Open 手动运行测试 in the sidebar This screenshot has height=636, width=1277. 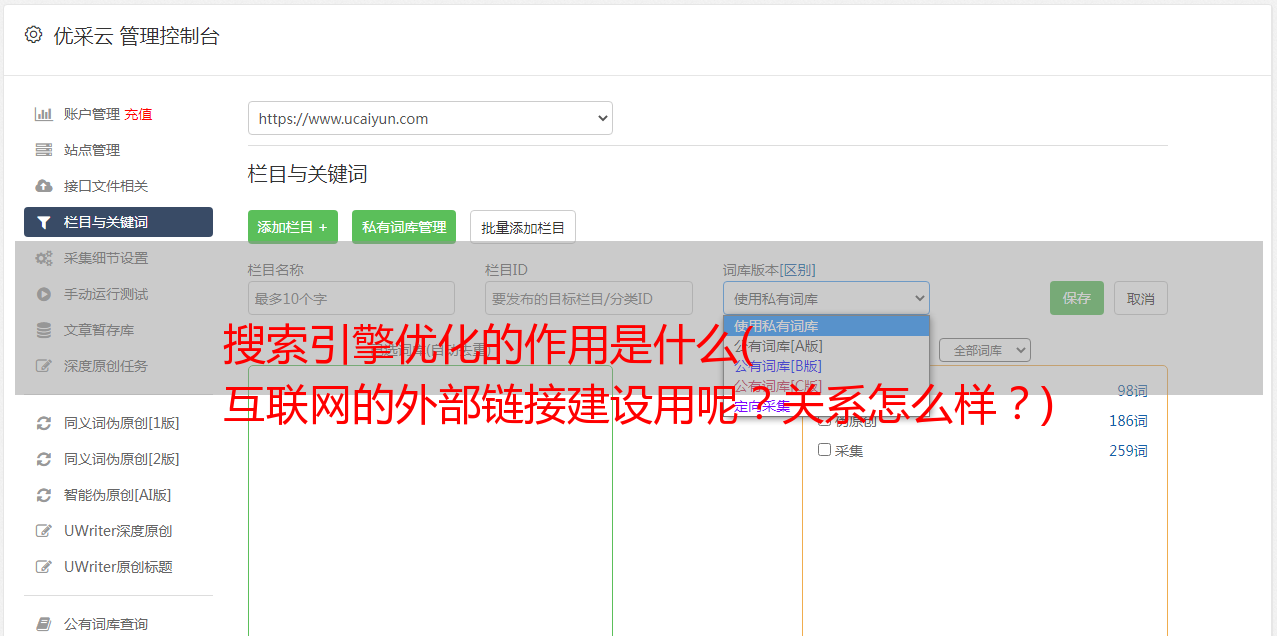pyautogui.click(x=106, y=294)
